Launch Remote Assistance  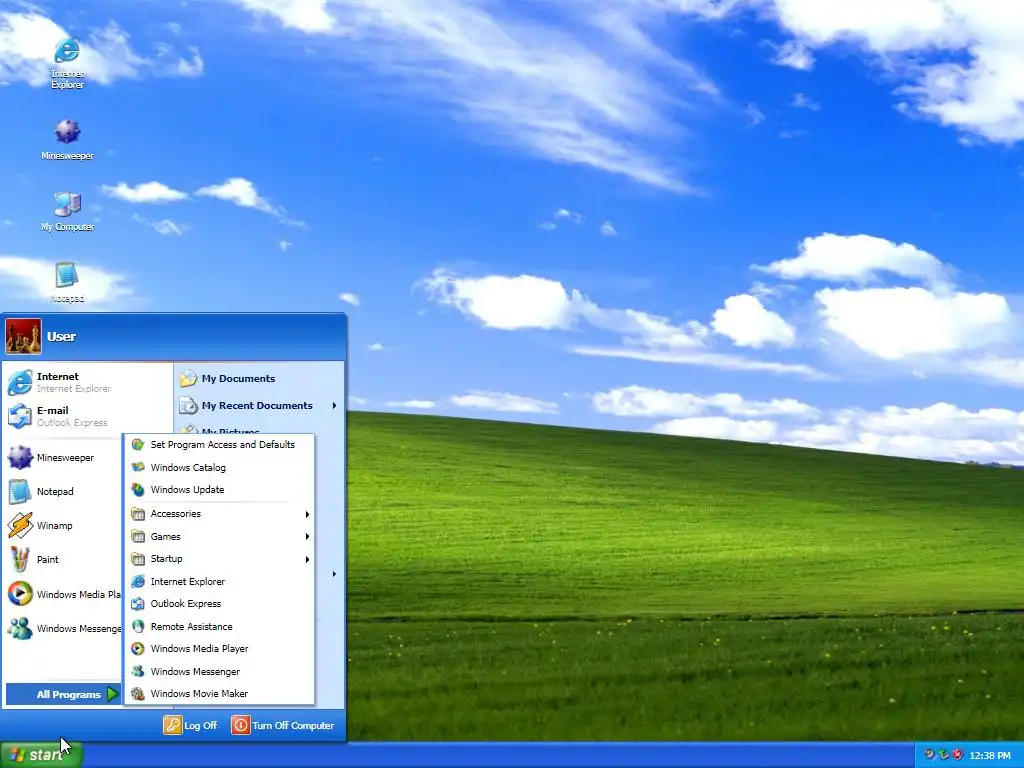[219, 626]
